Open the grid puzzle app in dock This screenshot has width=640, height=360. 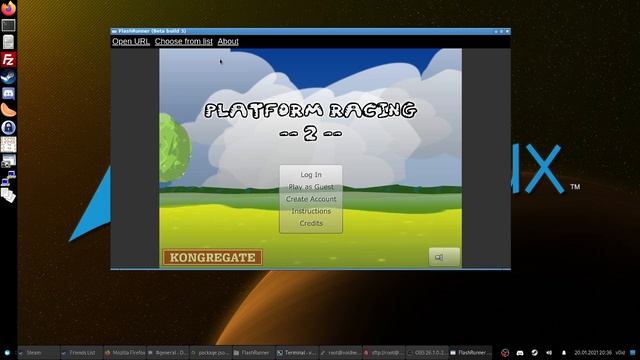pyautogui.click(x=8, y=144)
